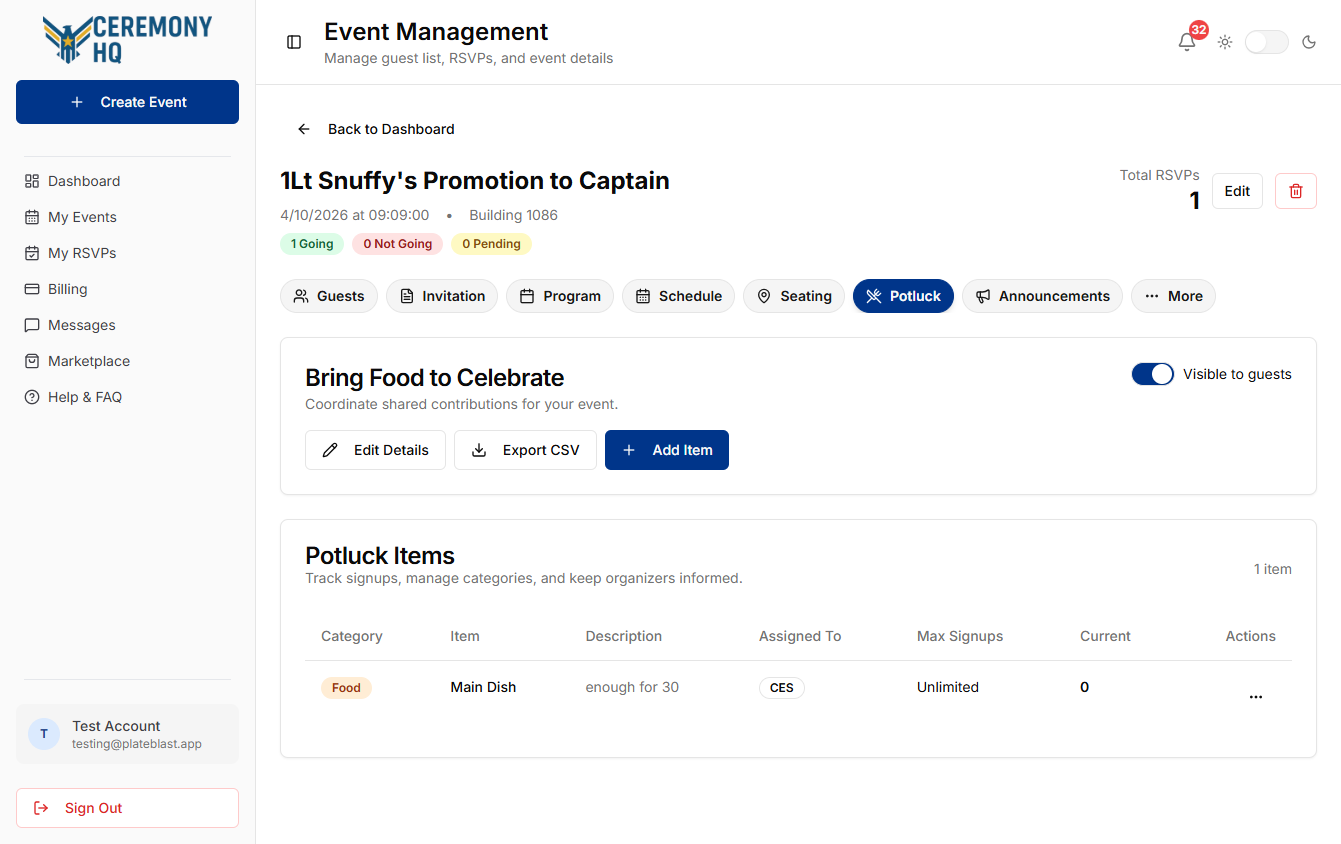The image size is (1341, 844).
Task: Click the 1 Going status badge
Action: pos(312,244)
